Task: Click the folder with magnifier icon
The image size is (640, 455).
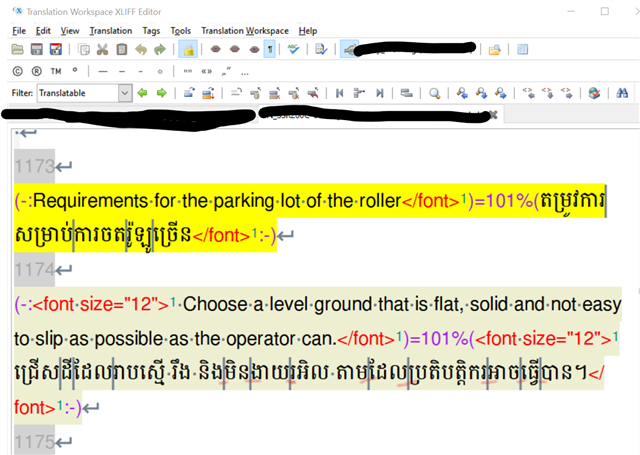Action: [x=494, y=49]
